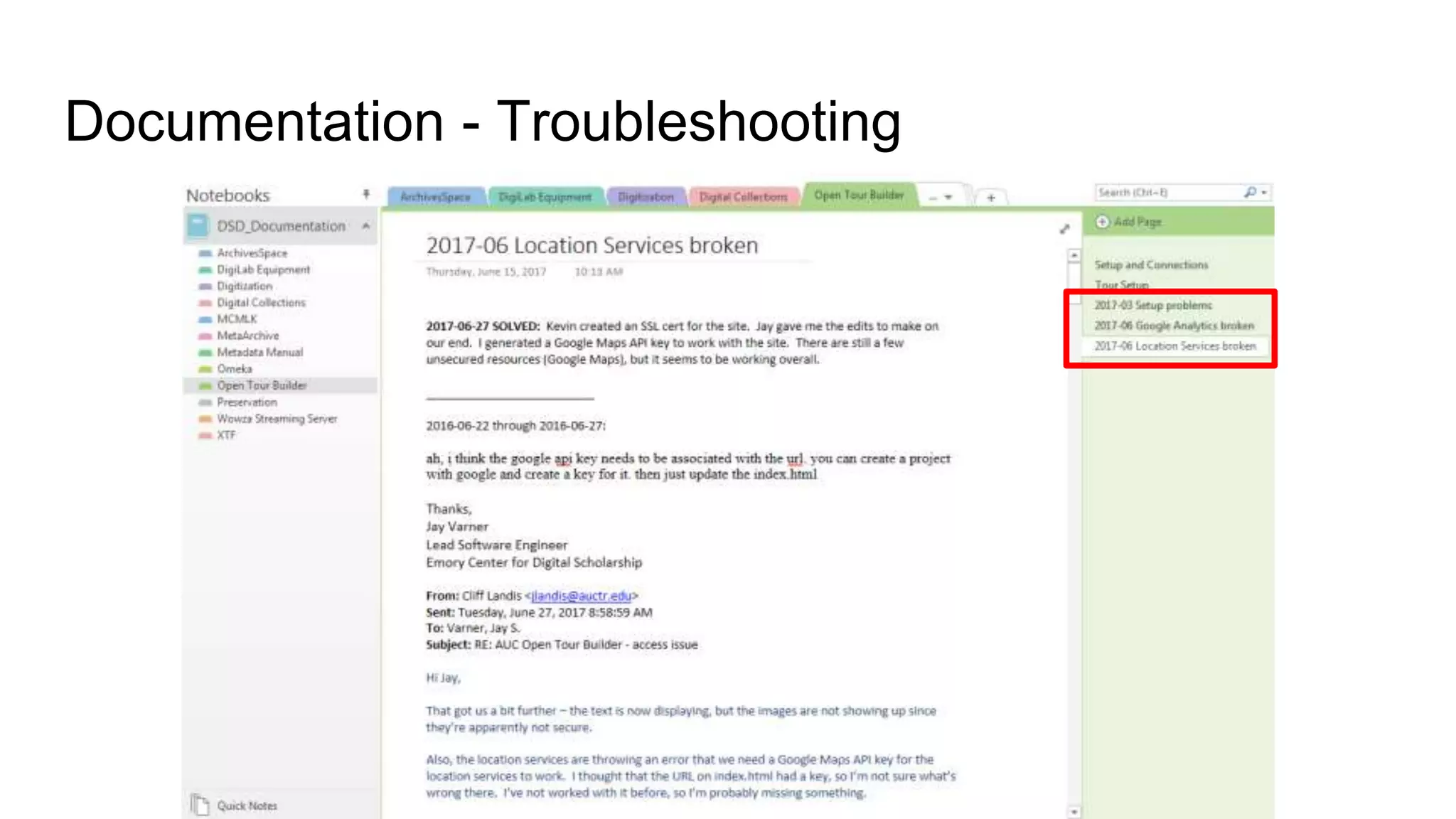Open the Setup and Connections page
This screenshot has height=819, width=1456.
coord(1151,265)
